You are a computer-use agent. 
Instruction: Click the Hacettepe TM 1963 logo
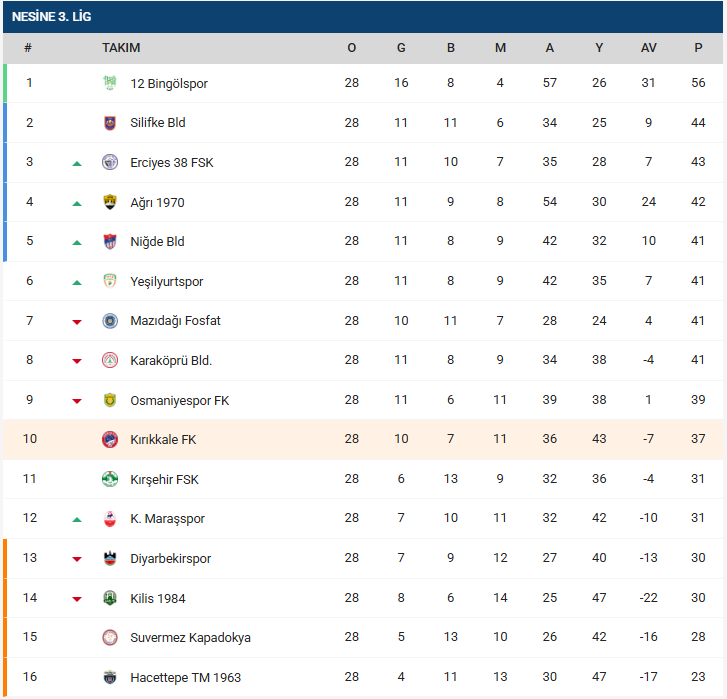[x=110, y=677]
